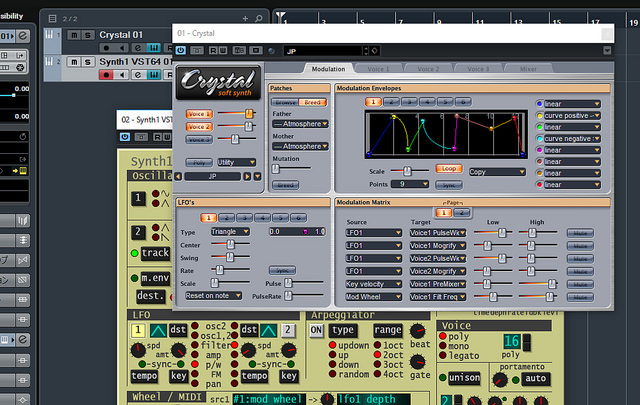Open track list layout icon beside 2 / 2

point(52,18)
